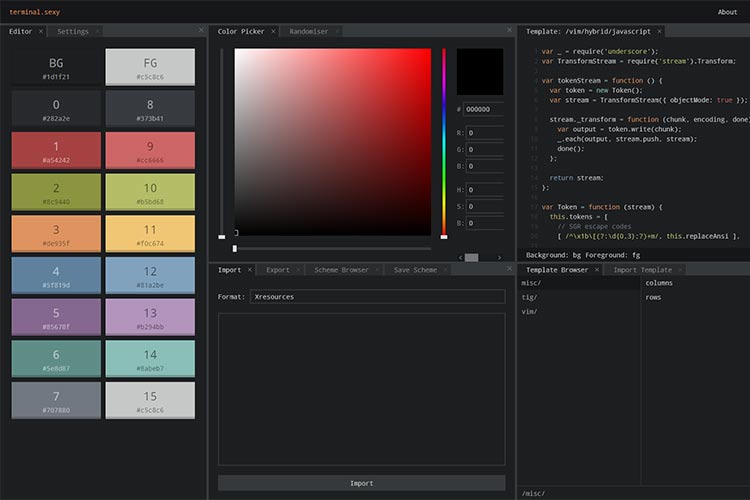Select color 2 olive green swatch
Screen dimensions: 750x500
click(x=56, y=192)
